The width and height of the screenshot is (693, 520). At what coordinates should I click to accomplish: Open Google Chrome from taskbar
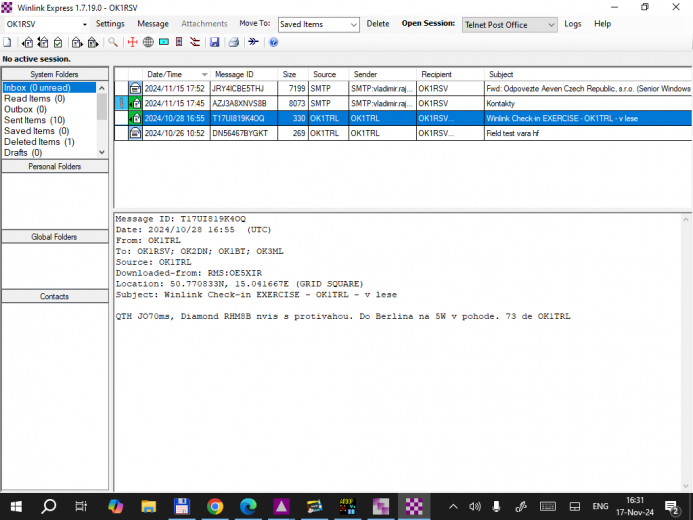215,506
